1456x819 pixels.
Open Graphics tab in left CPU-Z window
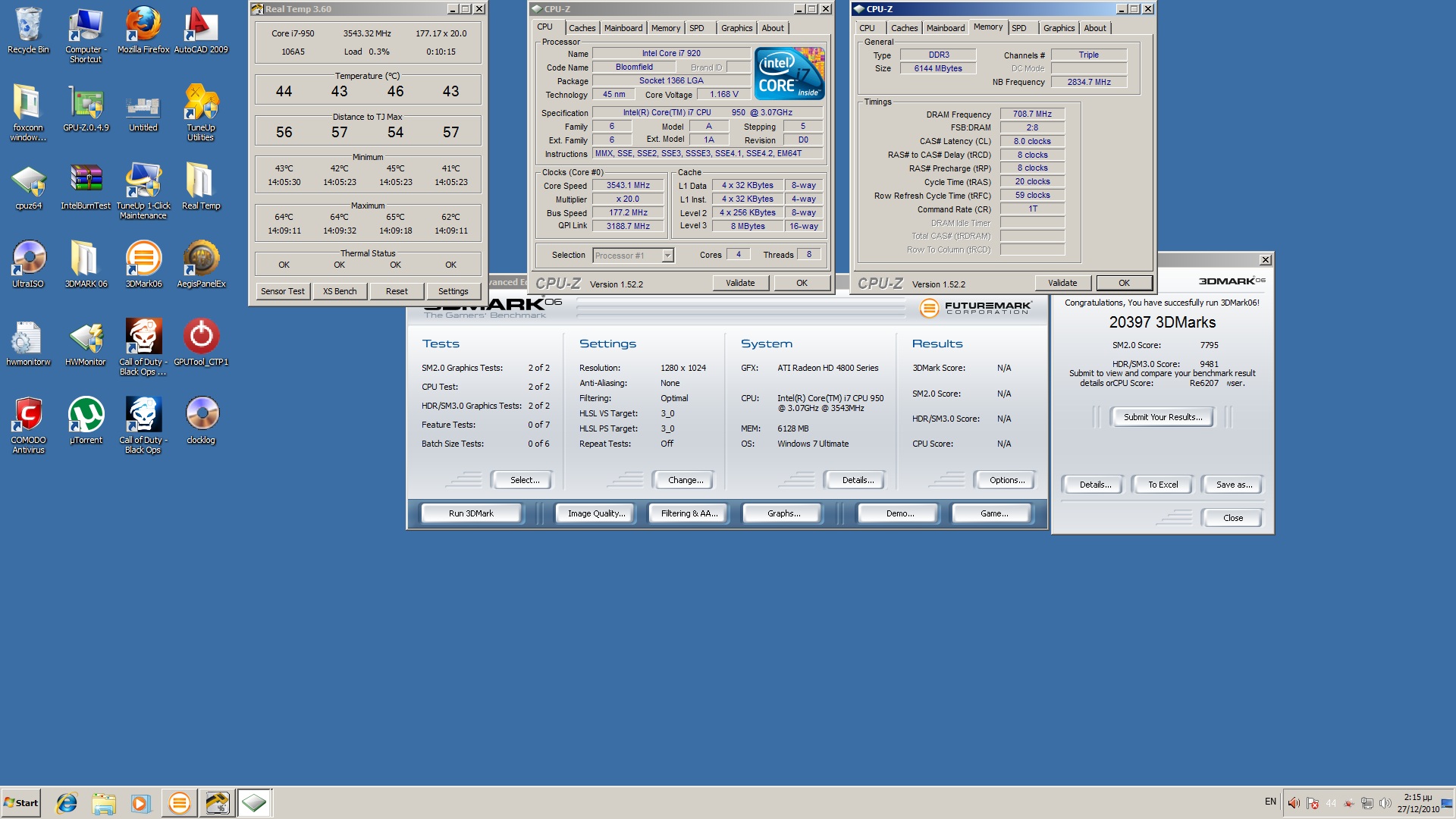[x=736, y=28]
